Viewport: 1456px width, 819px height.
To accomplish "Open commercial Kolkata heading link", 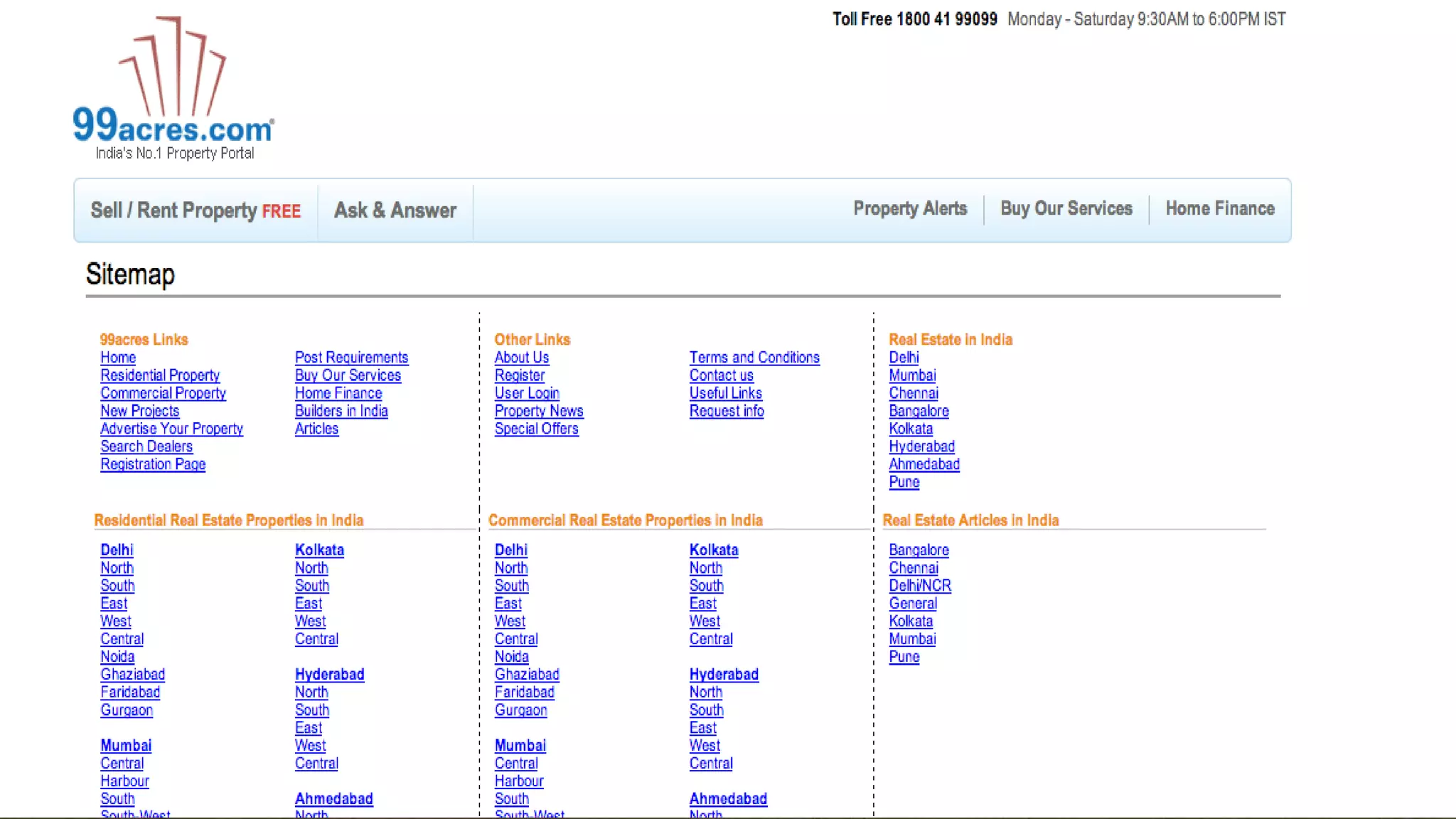I will 714,550.
